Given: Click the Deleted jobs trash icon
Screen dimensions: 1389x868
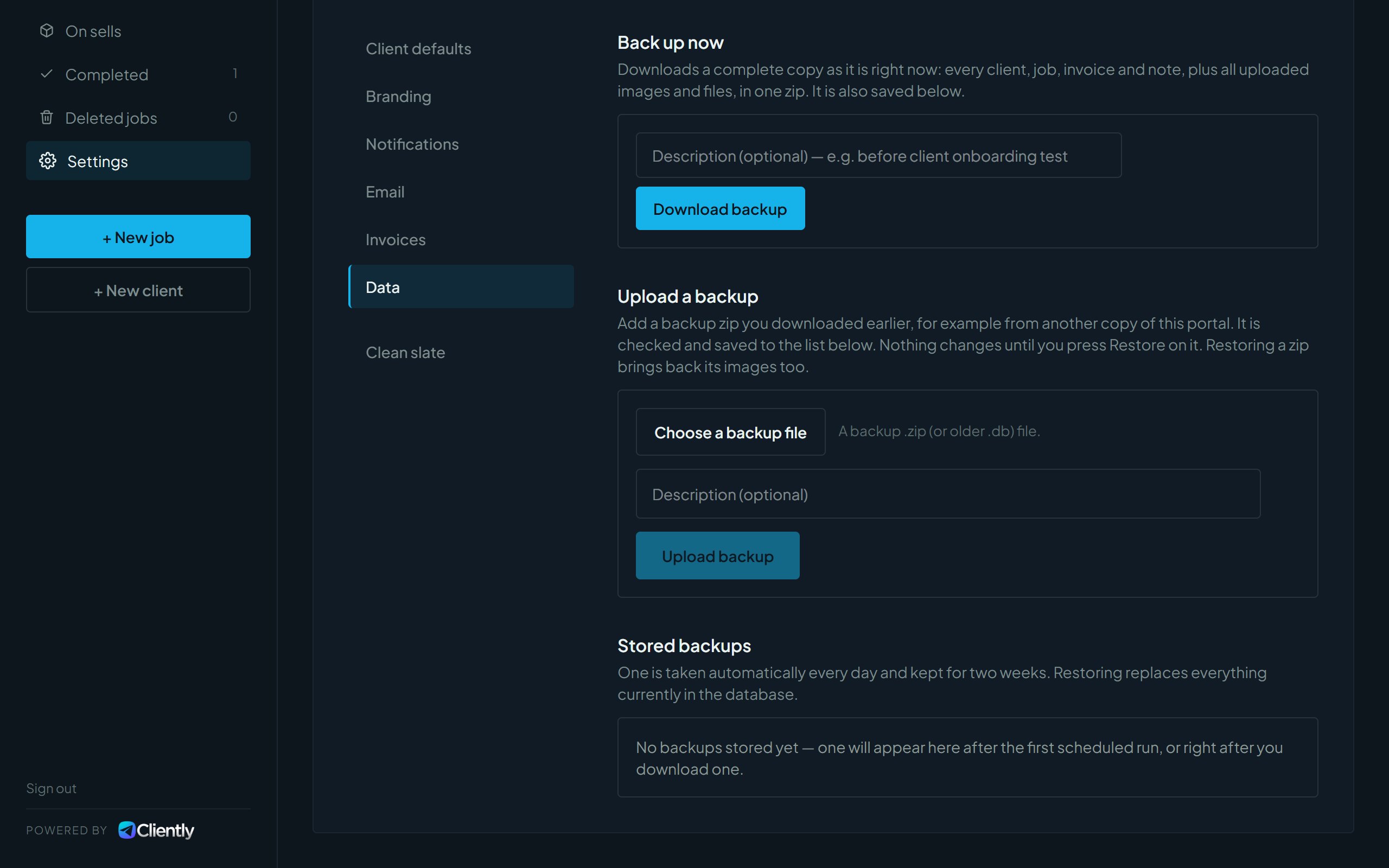Looking at the screenshot, I should [47, 117].
